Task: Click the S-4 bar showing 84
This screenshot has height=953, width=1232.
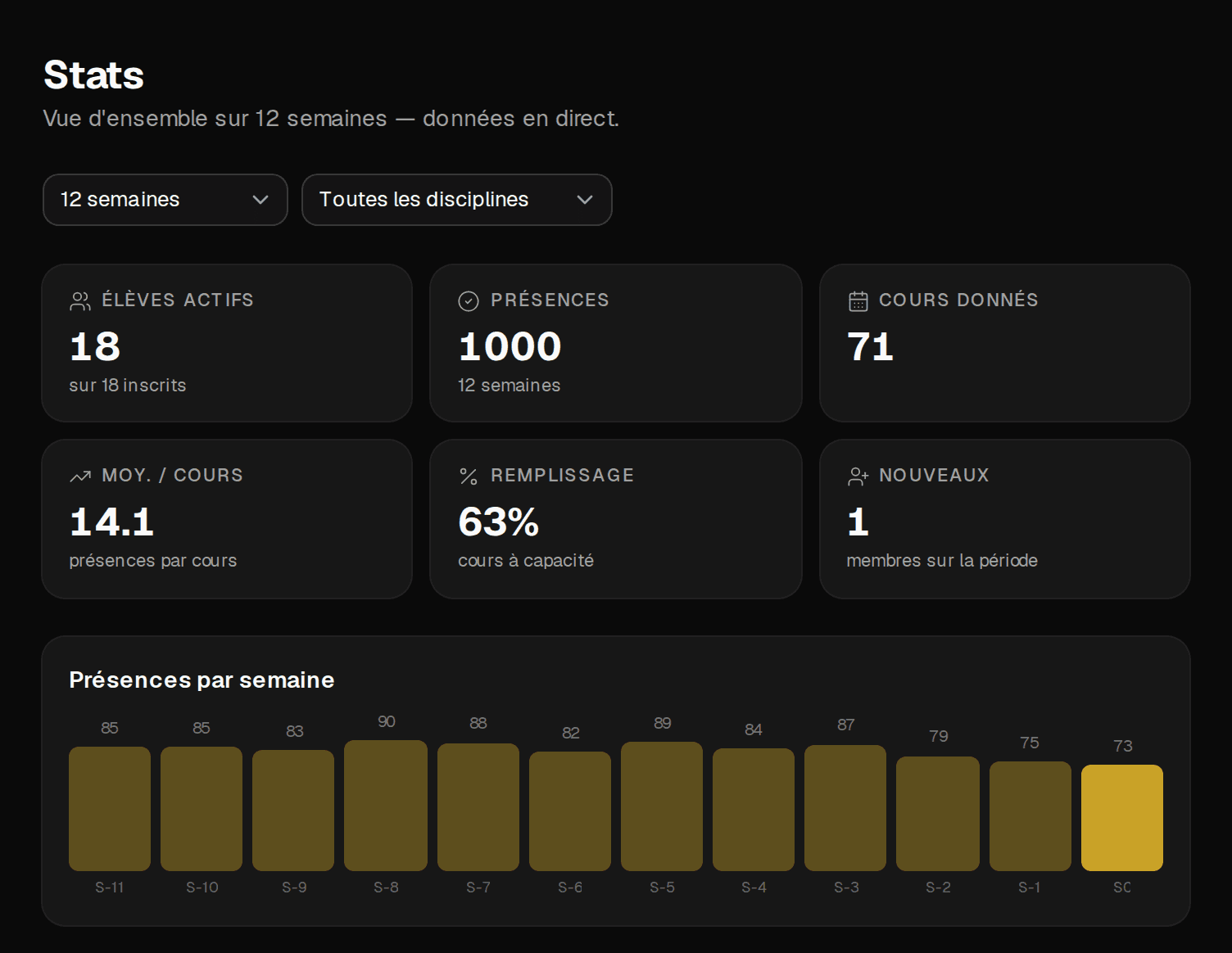Action: pyautogui.click(x=754, y=809)
